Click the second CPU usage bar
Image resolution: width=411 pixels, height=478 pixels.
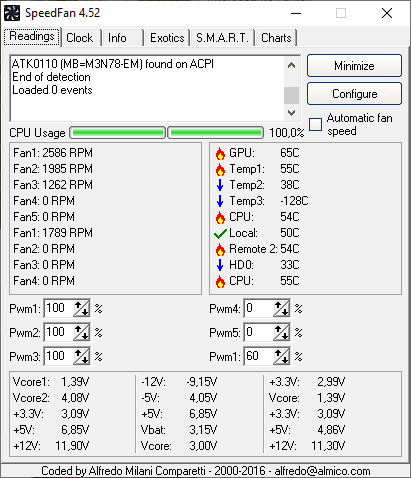pos(215,133)
